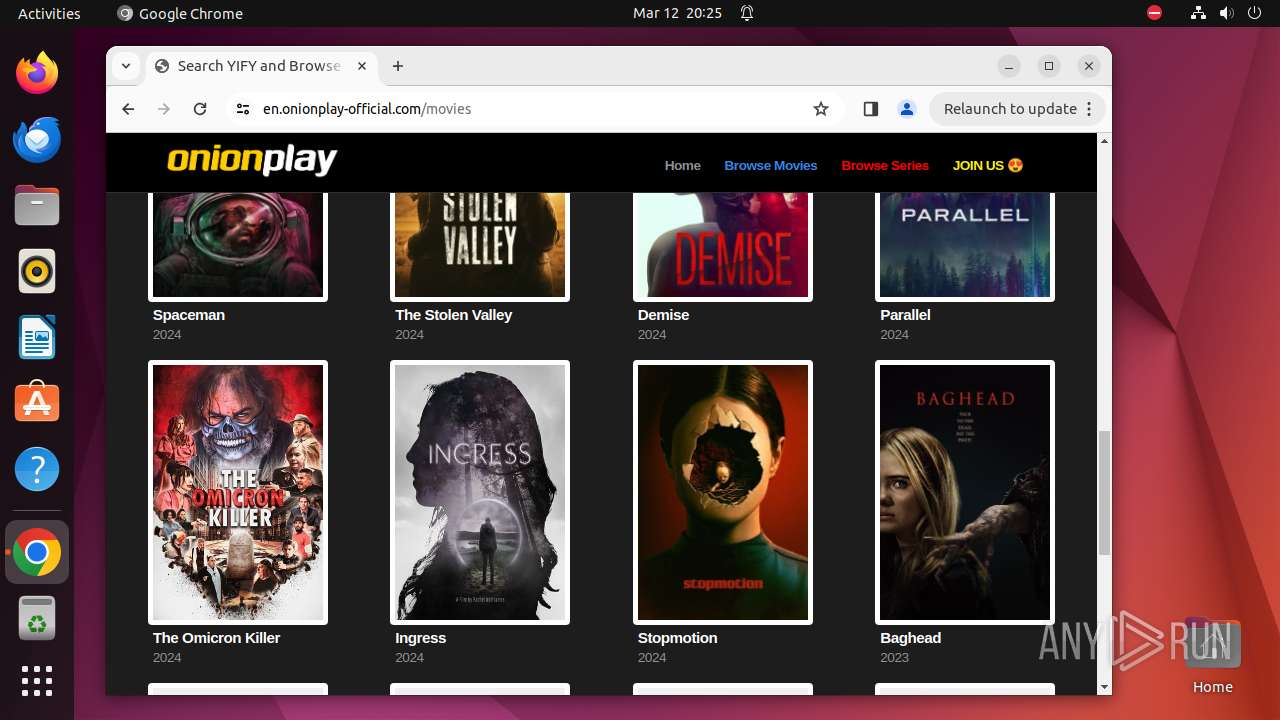
Task: Go back with the browser back arrow
Action: click(x=128, y=109)
